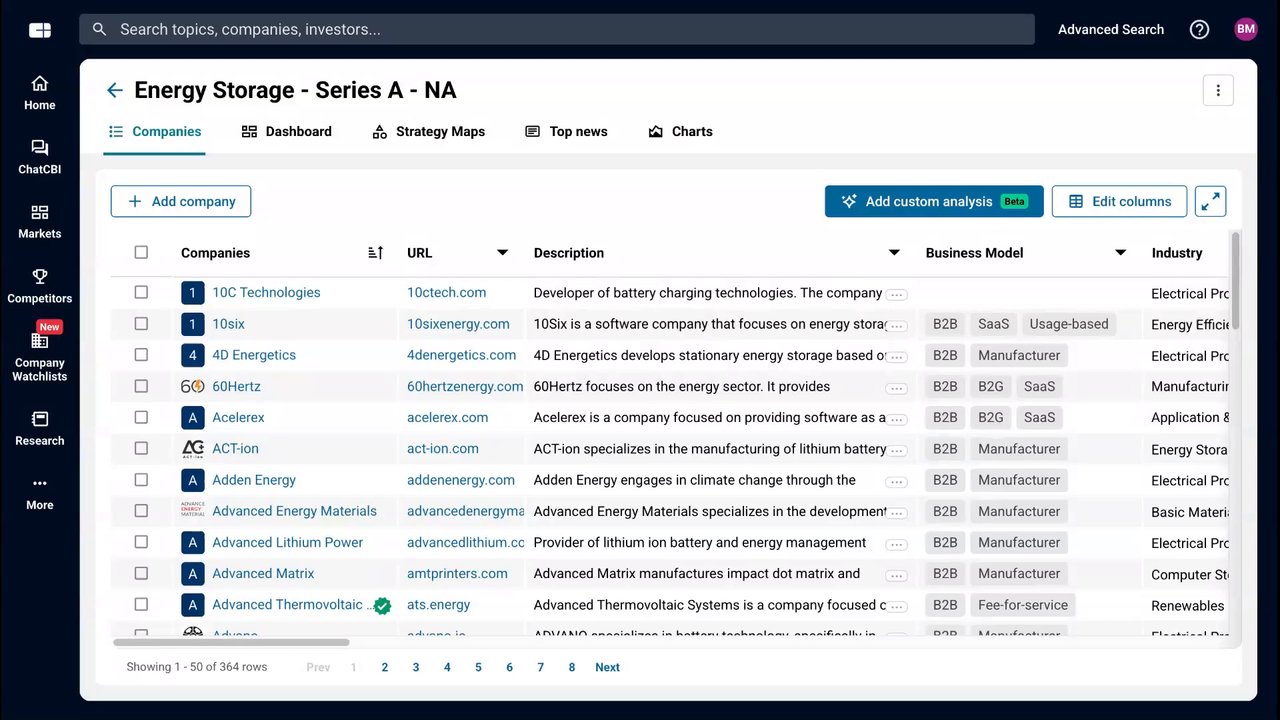This screenshot has width=1280, height=720.
Task: Click the horizontal table scrollbar
Action: [231, 642]
